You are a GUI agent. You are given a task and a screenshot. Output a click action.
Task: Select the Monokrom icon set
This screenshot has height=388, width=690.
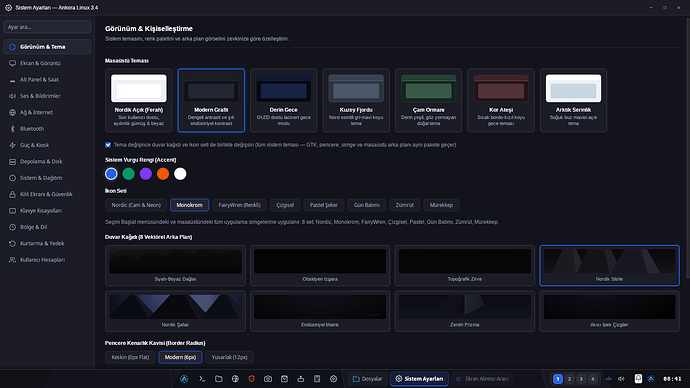[190, 205]
